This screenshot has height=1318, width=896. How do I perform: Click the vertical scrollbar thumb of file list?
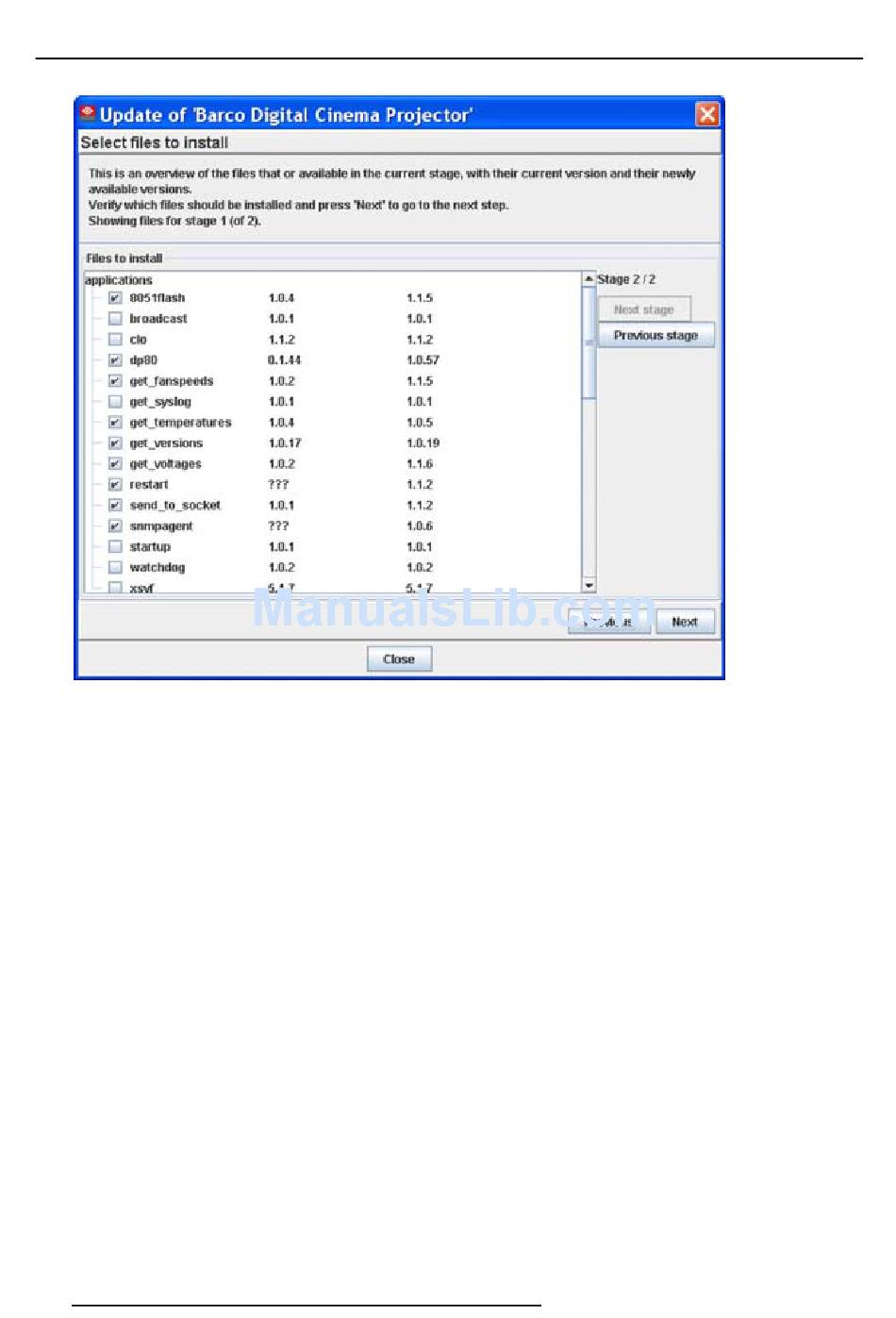[x=589, y=342]
